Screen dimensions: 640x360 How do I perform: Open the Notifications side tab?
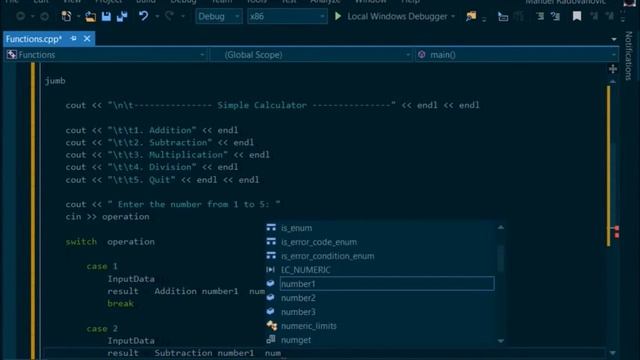coord(629,56)
